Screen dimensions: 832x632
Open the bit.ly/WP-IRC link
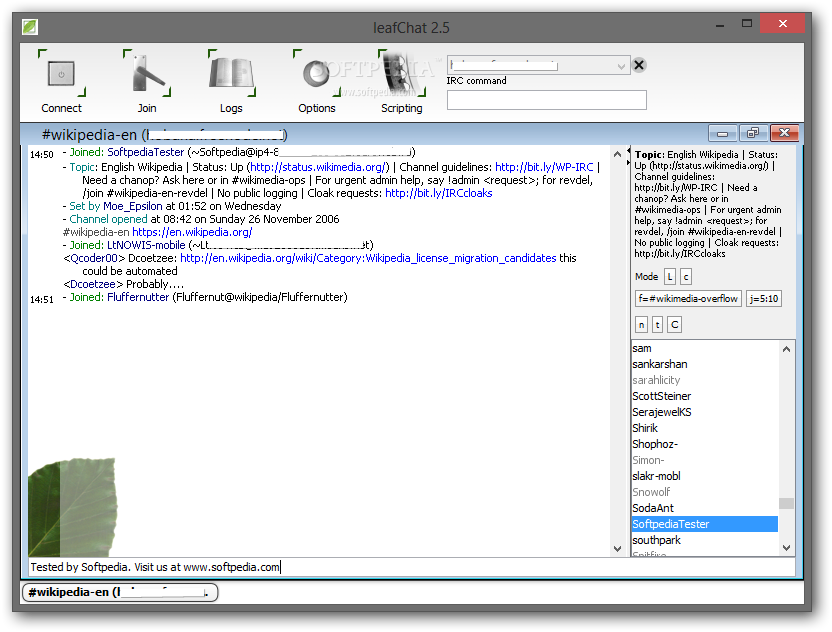544,167
